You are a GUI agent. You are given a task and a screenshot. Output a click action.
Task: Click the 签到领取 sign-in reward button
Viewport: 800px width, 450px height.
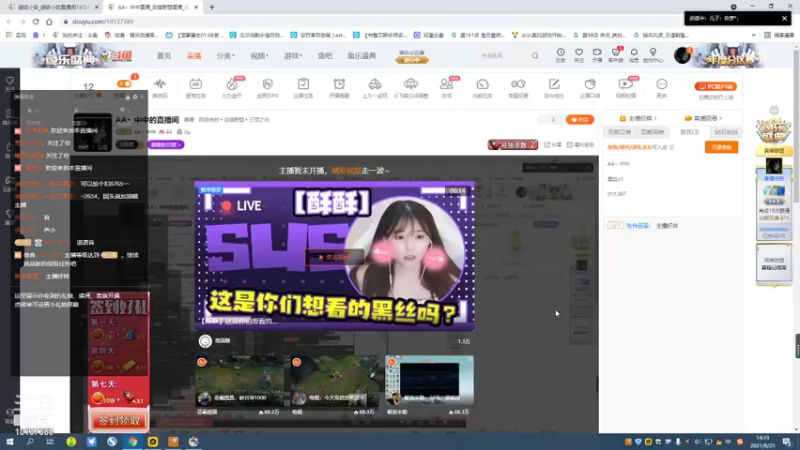click(x=119, y=421)
